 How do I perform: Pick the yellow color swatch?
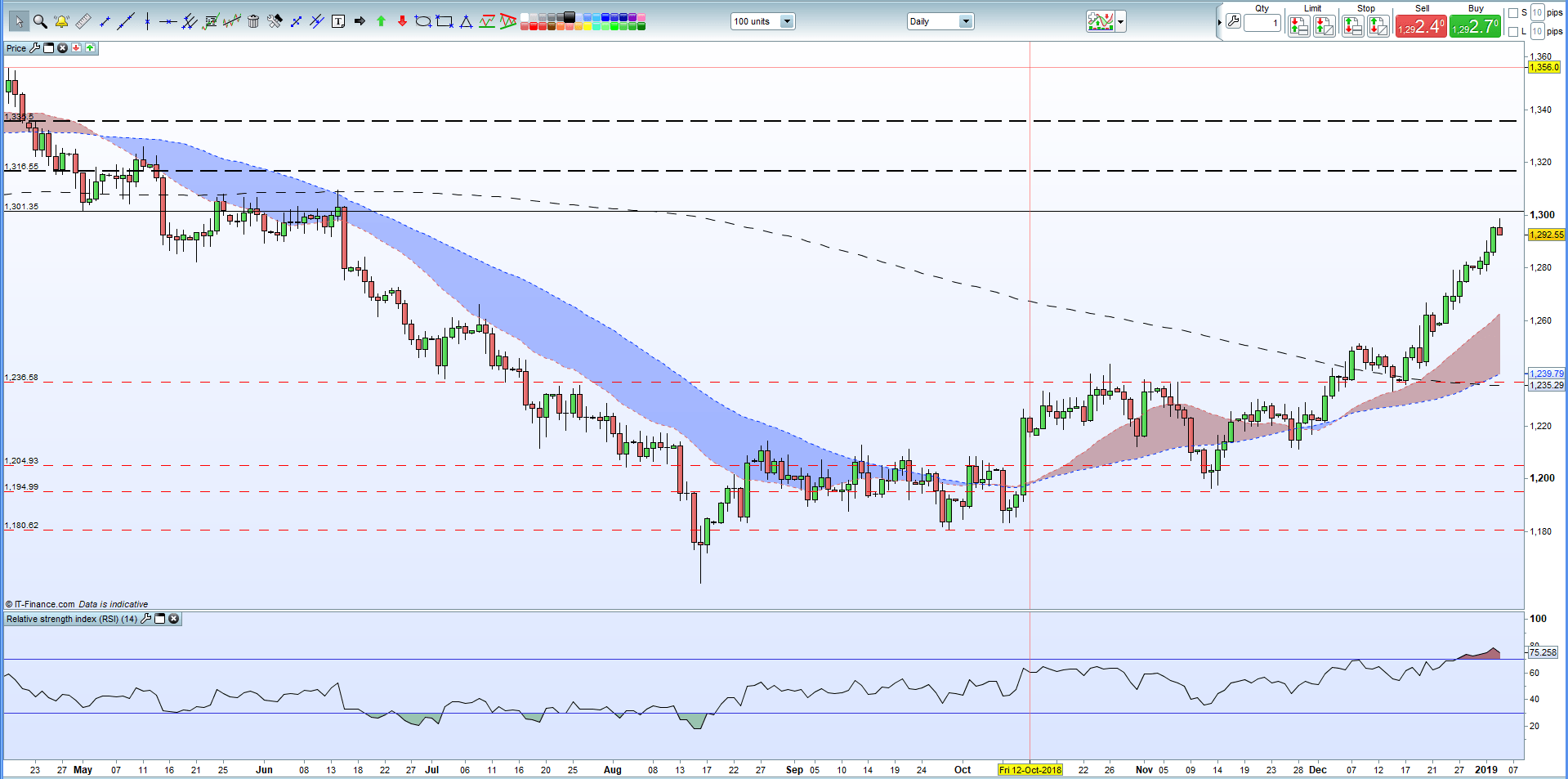point(586,26)
